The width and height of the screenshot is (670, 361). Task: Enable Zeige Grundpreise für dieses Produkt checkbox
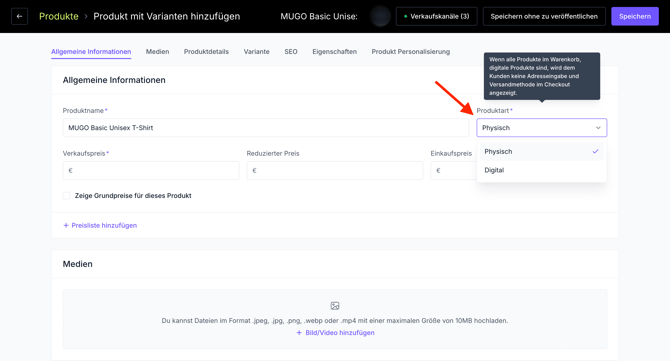pos(67,196)
